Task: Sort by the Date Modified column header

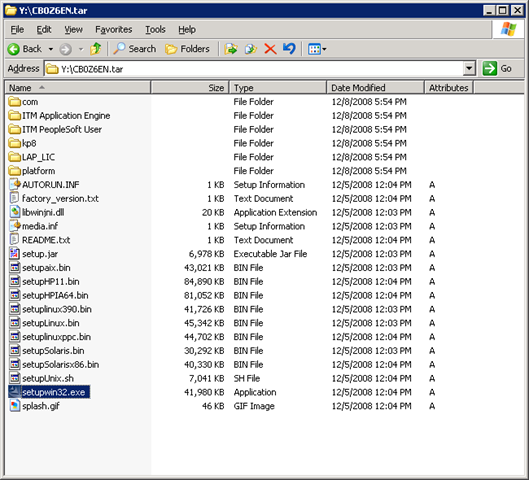Action: click(375, 88)
